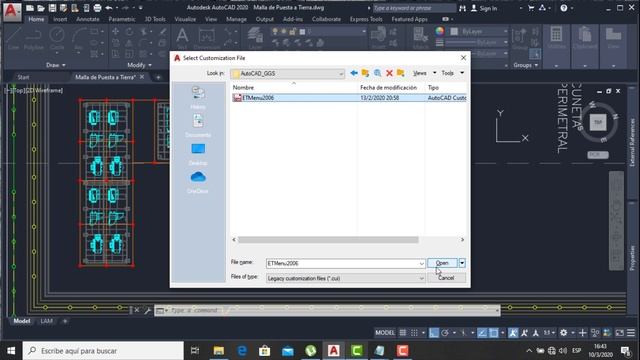Toggle clean screen in status bar
This screenshot has width=640, height=360.
620,333
